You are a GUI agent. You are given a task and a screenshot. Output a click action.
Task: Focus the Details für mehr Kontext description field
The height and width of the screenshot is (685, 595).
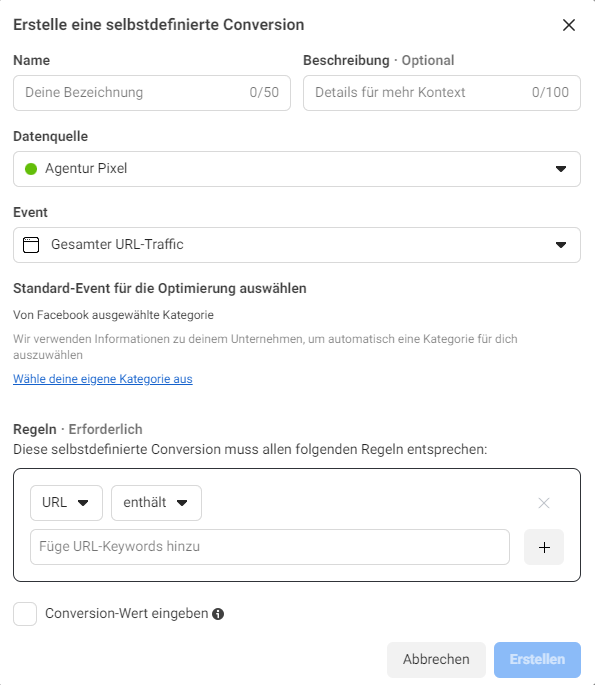pyautogui.click(x=442, y=93)
